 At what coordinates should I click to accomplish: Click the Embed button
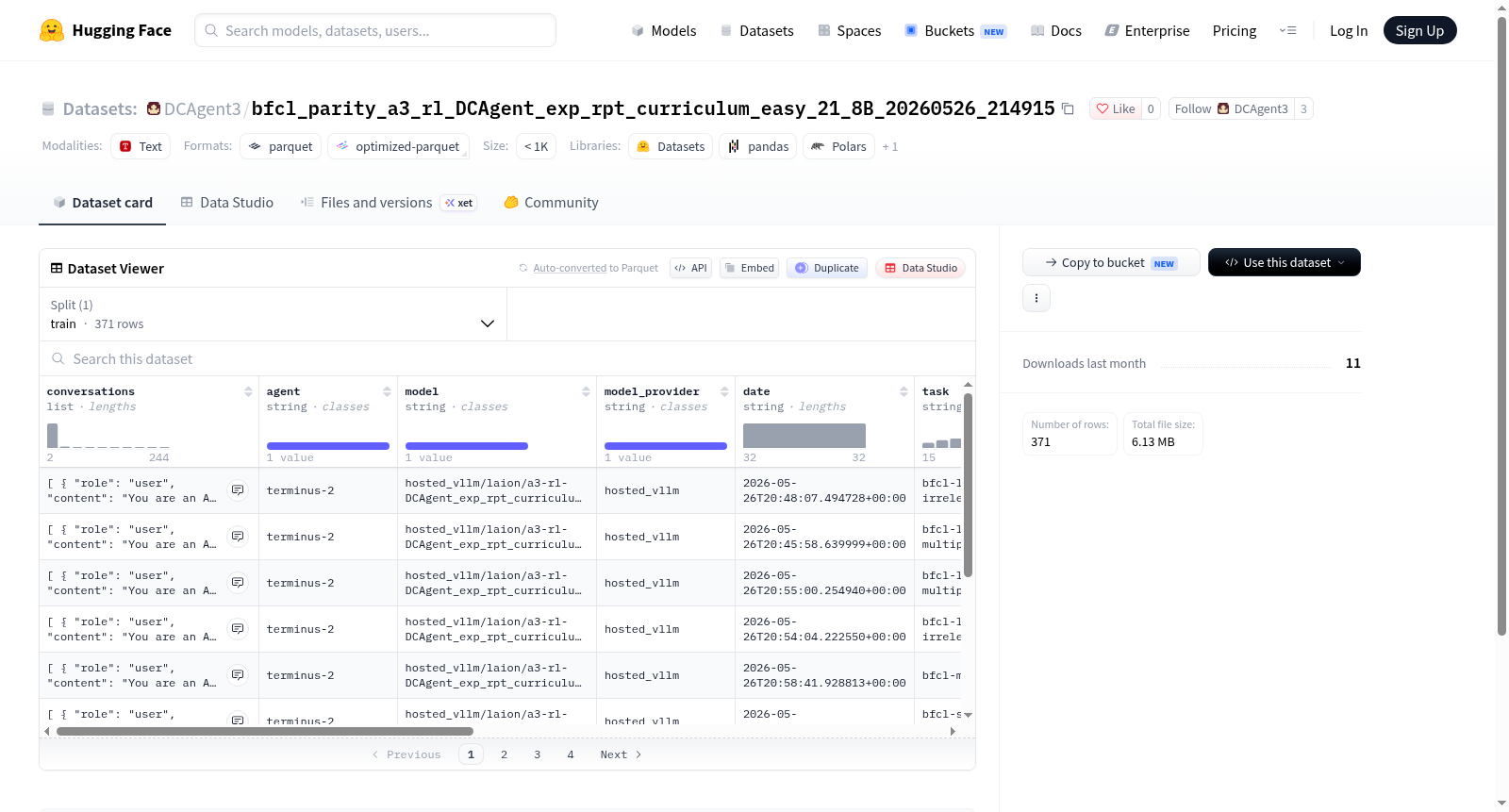pos(749,268)
